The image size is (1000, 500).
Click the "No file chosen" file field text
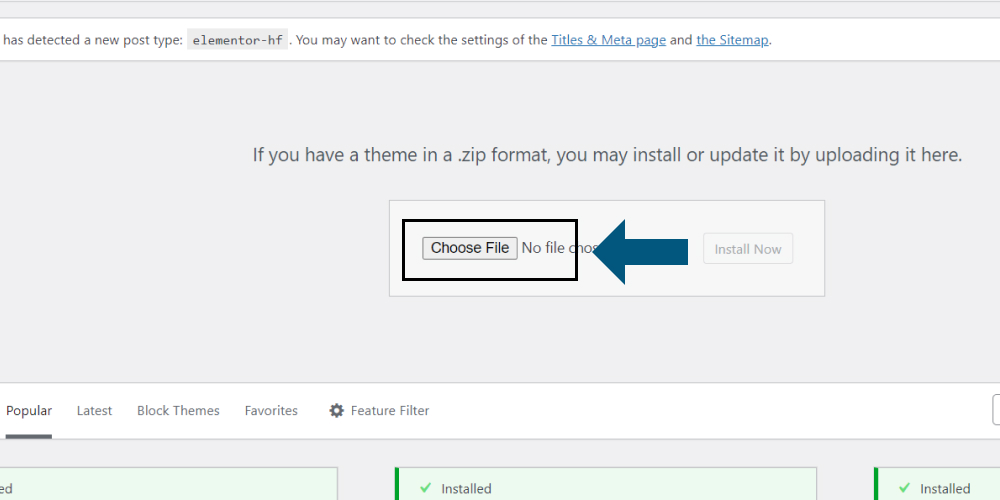(559, 248)
